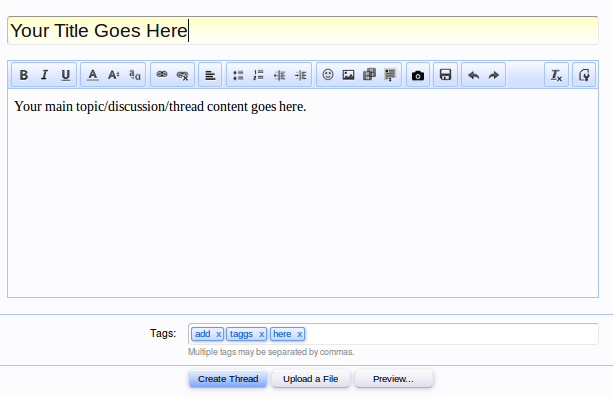613x398 pixels.
Task: Remove the 'taggs' tag
Action: coord(262,334)
